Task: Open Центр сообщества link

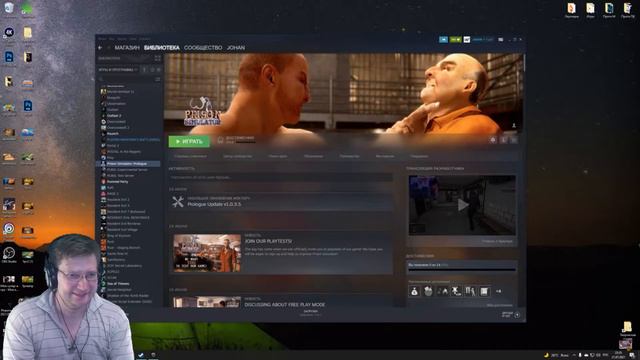Action: 238,156
